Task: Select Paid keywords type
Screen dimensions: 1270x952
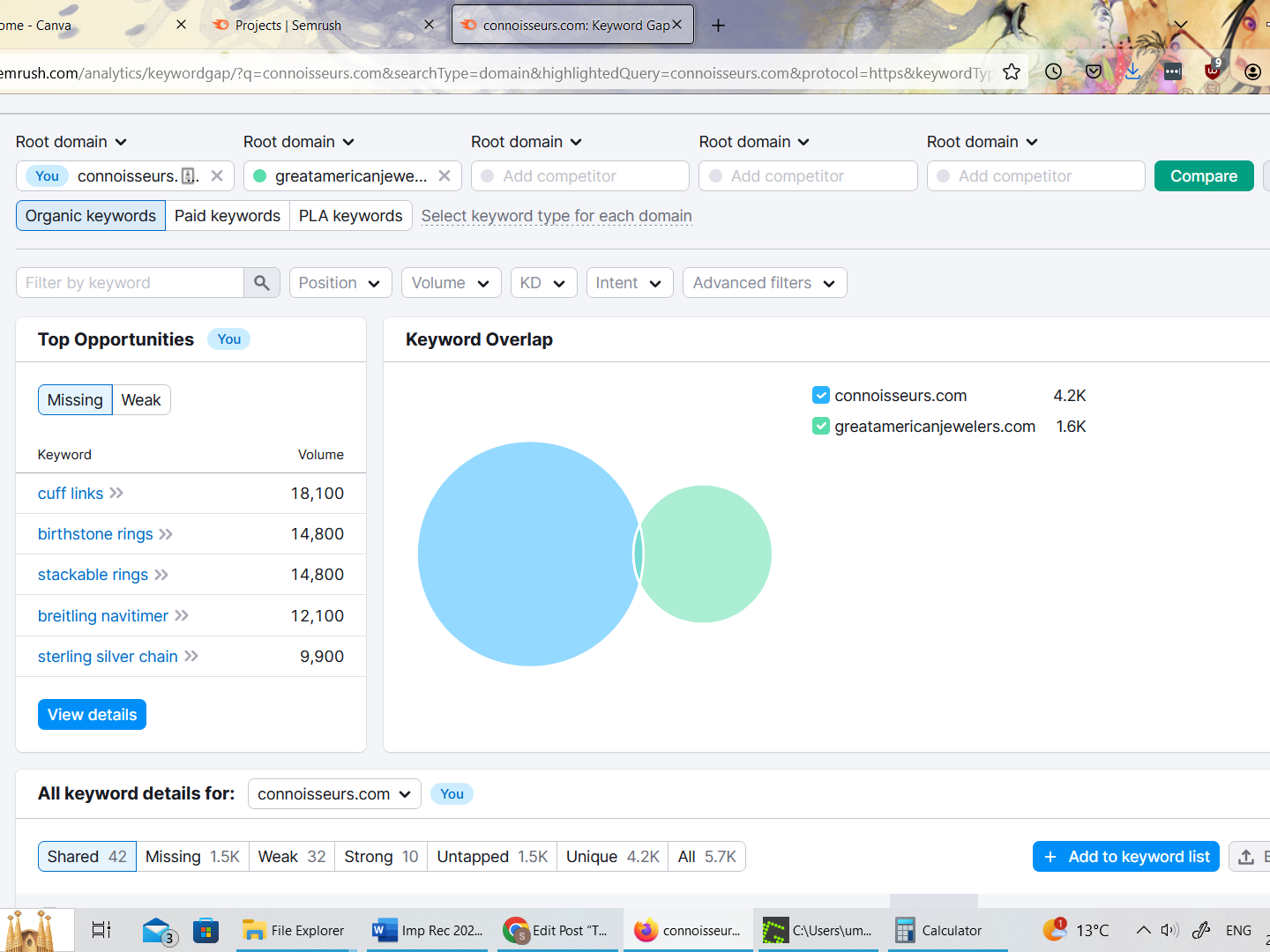Action: click(x=228, y=216)
